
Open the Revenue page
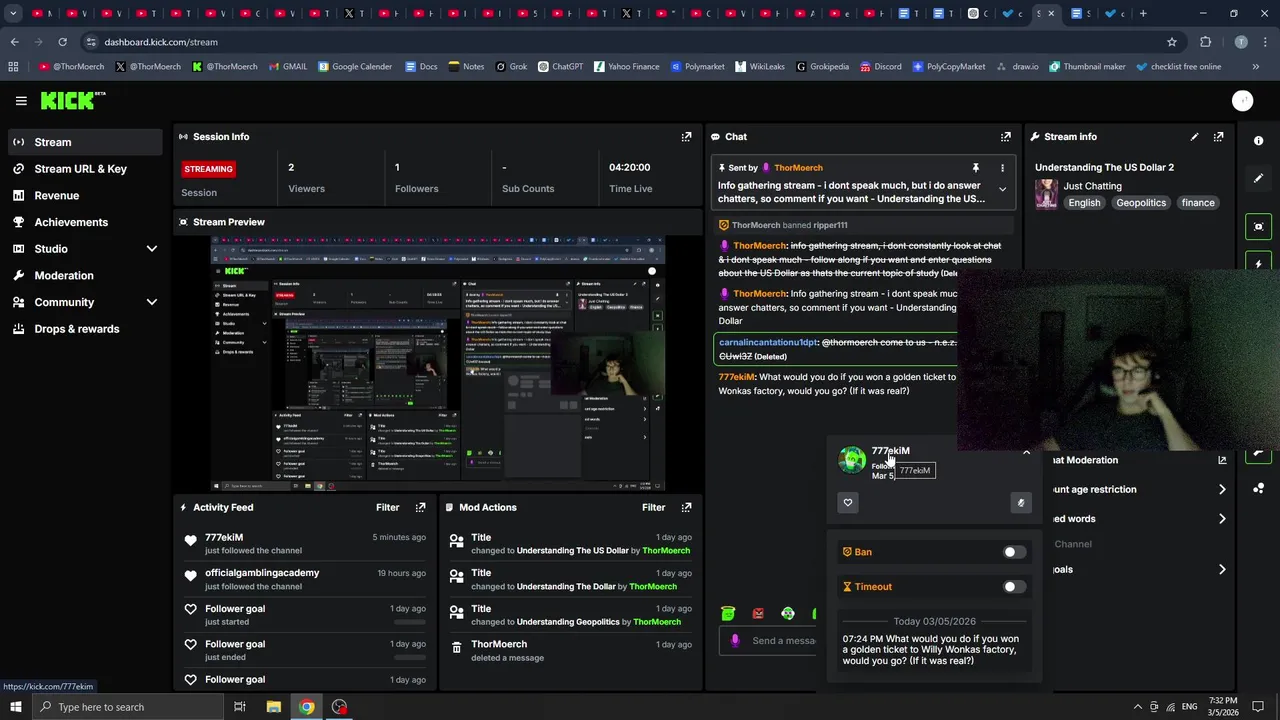85,196
